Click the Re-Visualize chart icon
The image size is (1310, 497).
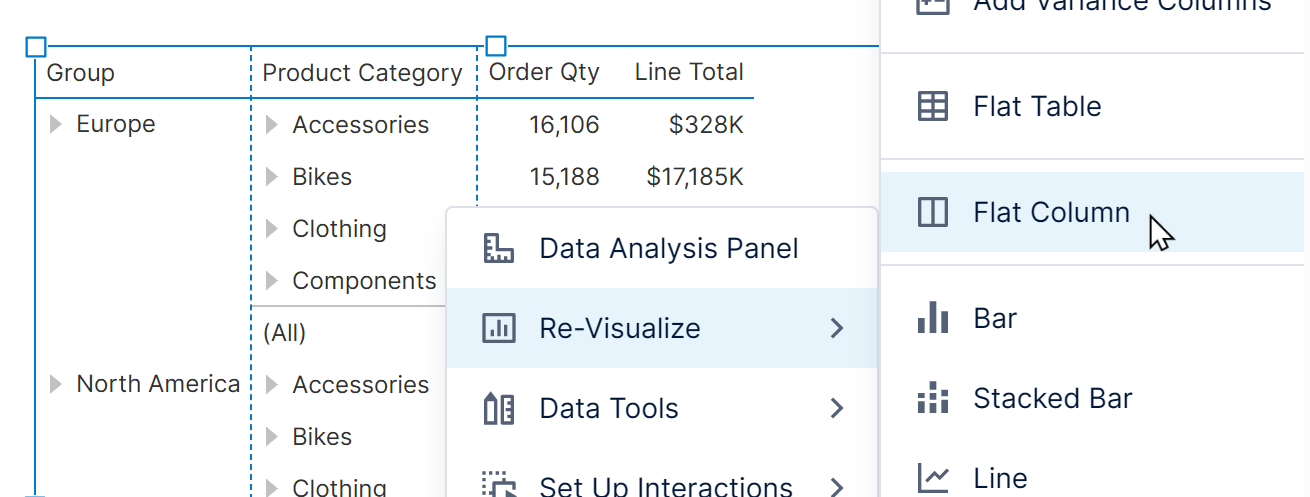(x=498, y=328)
